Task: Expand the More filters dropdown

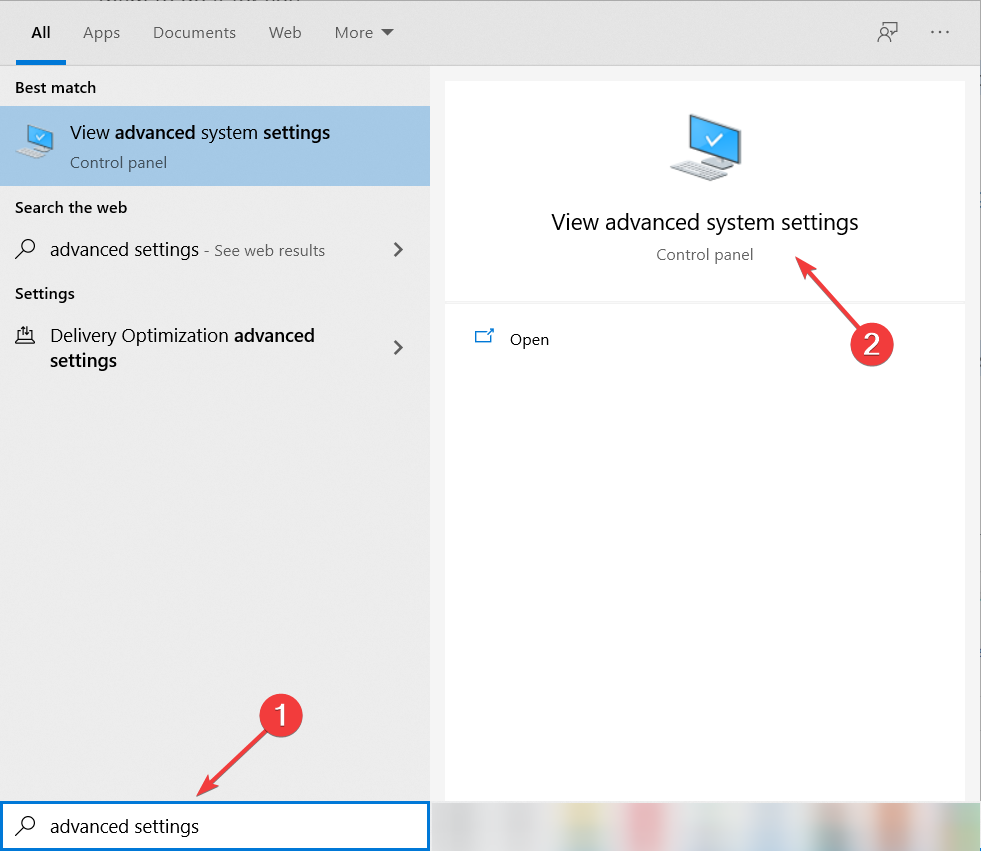Action: coord(363,33)
